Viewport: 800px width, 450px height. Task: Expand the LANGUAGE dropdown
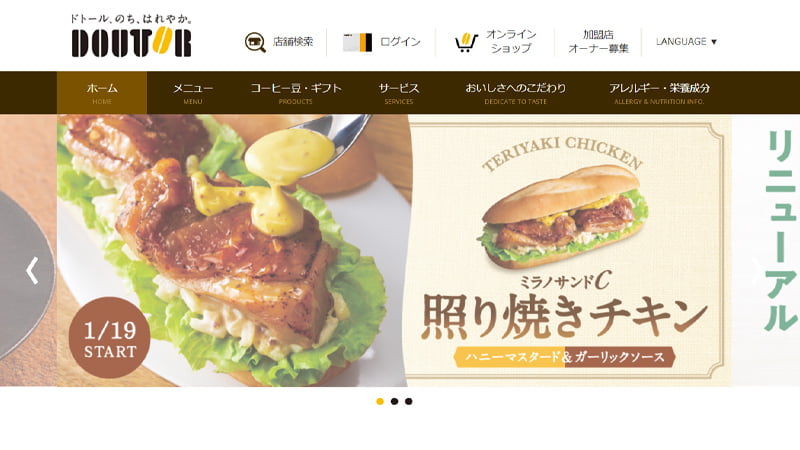(686, 41)
